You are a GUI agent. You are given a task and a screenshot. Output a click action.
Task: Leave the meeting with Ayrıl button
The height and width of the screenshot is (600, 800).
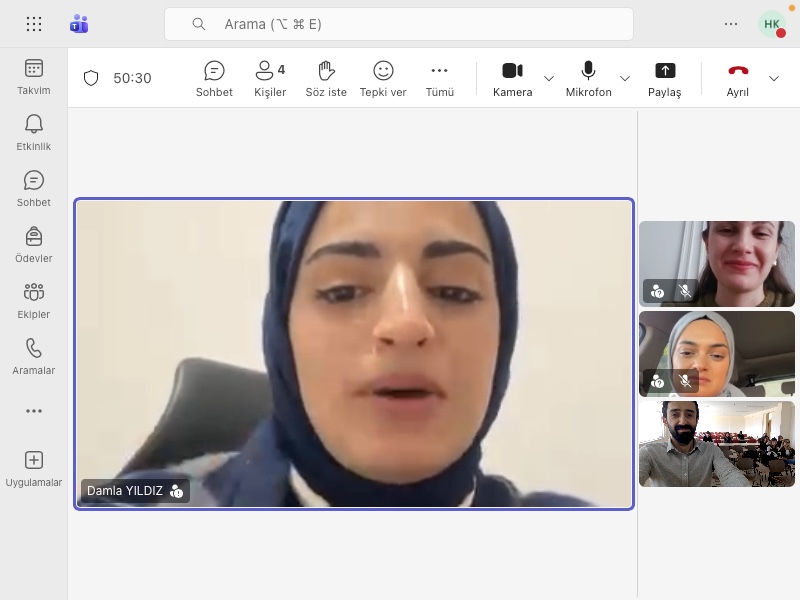pos(738,78)
